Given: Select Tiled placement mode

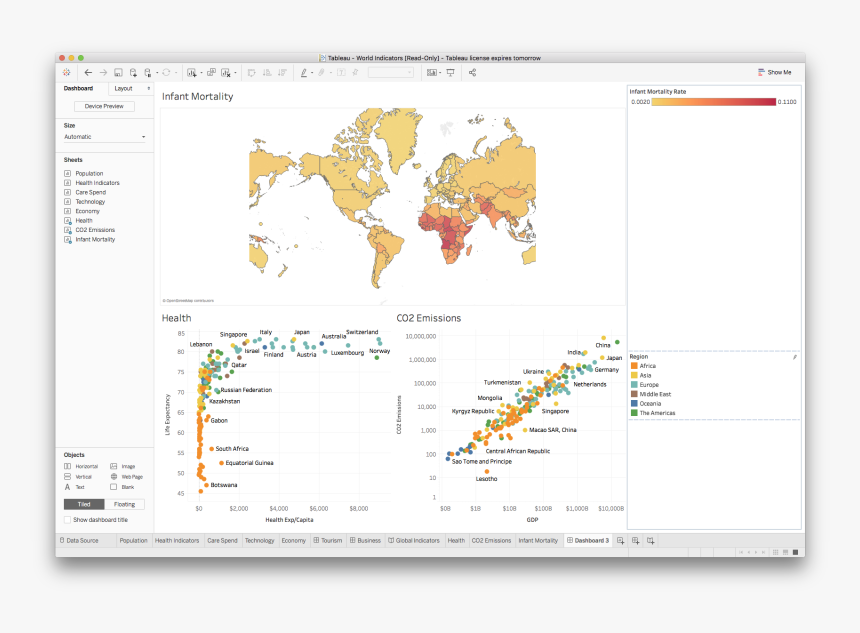Looking at the screenshot, I should tap(84, 505).
